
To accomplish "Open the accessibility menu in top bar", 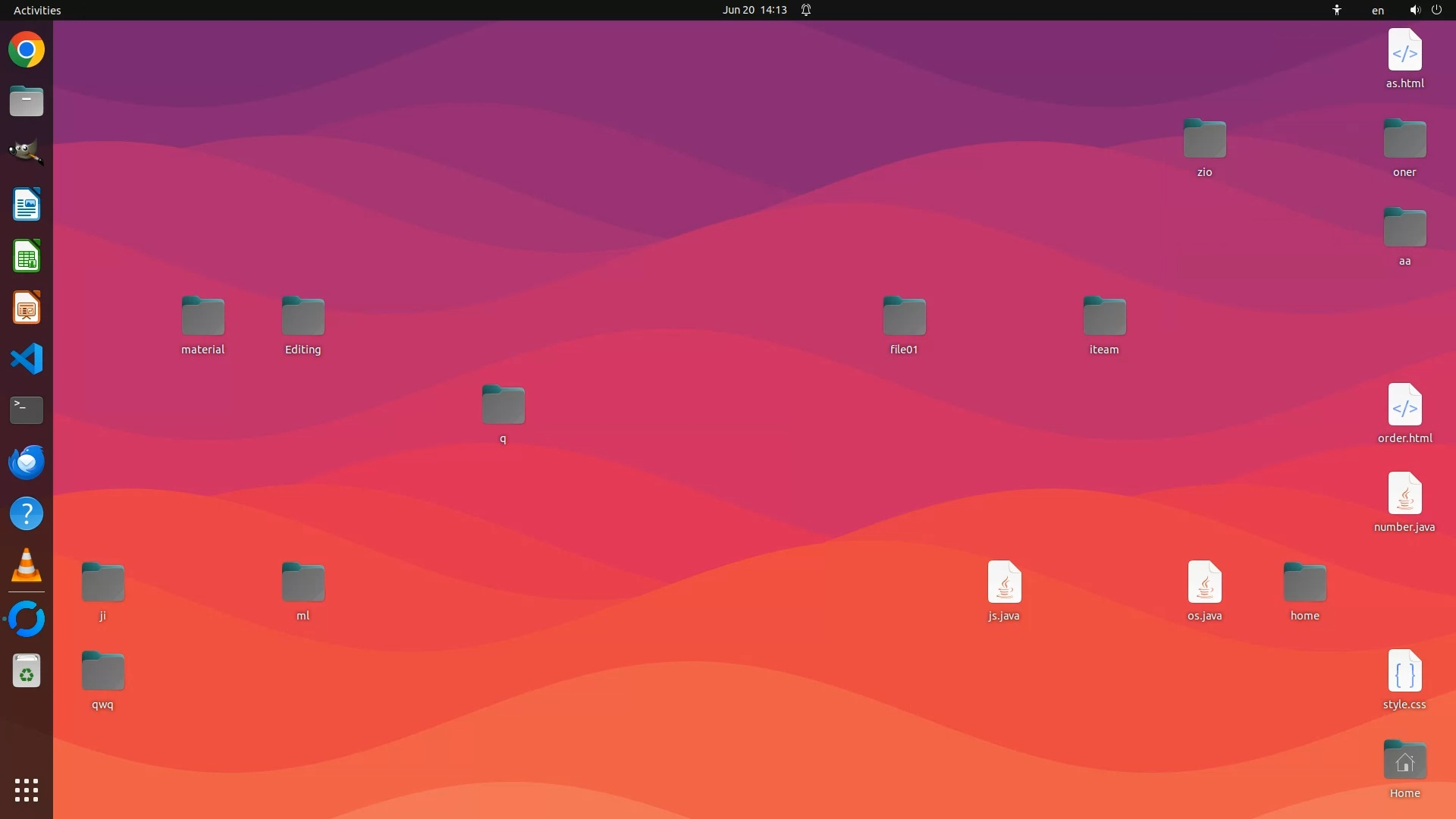I will [x=1337, y=10].
